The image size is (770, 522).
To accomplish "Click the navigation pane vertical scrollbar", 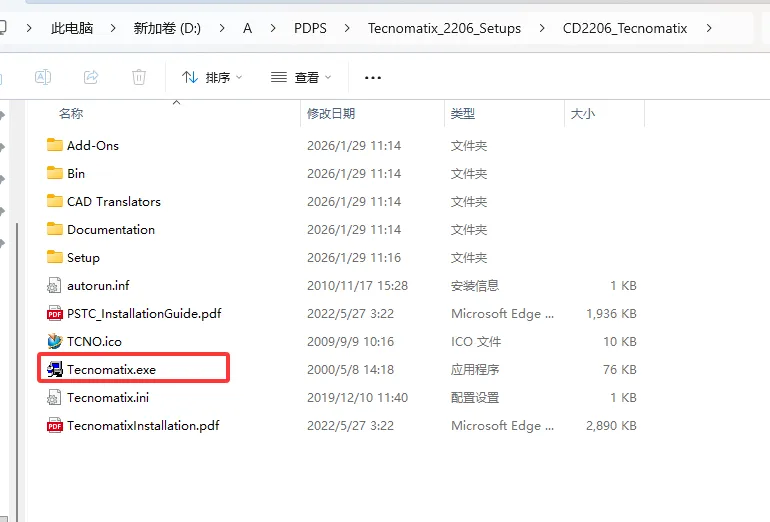I will pos(17,372).
